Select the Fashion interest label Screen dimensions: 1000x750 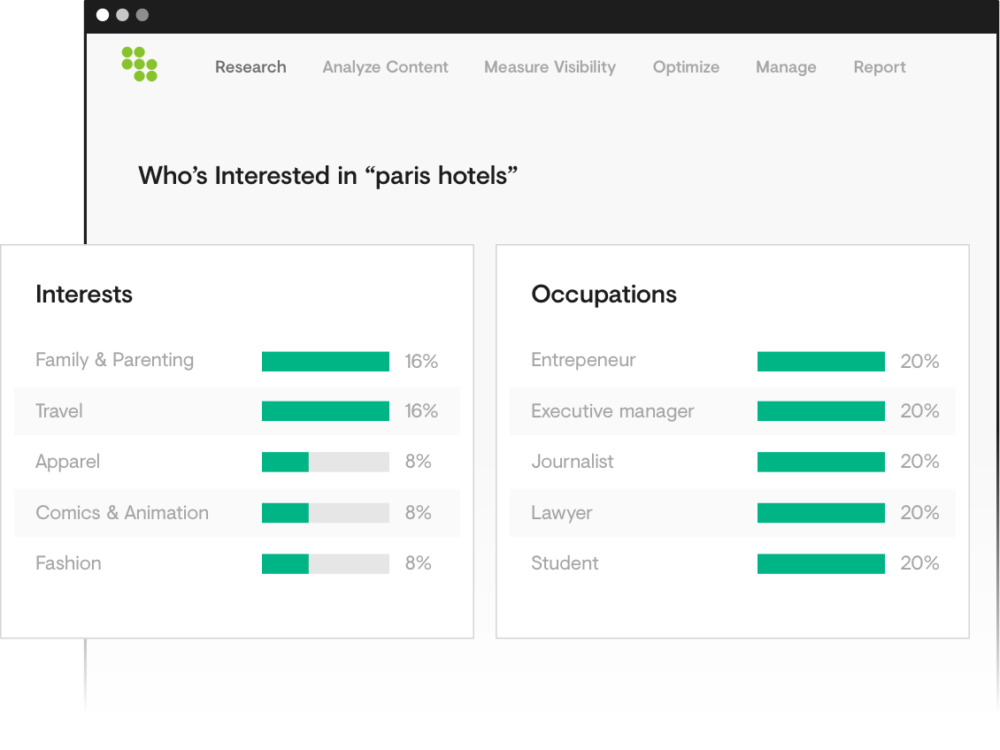[68, 563]
